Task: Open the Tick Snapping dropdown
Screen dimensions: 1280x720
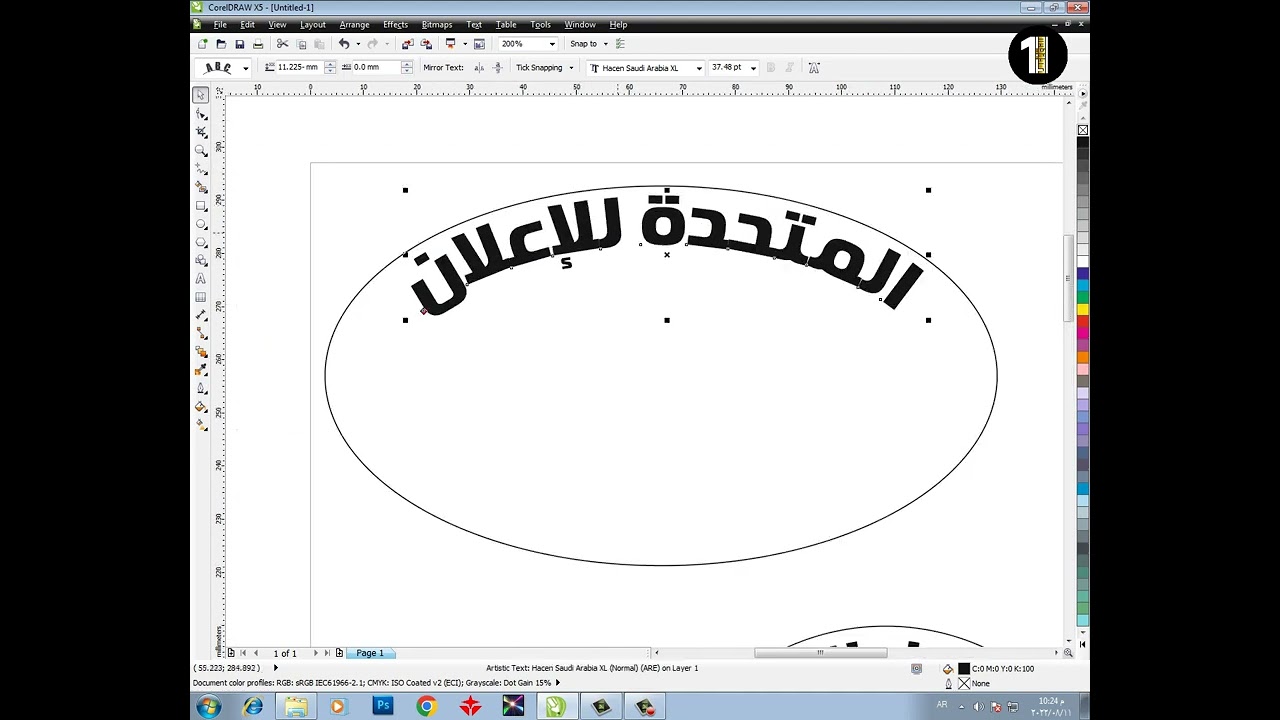Action: [571, 68]
